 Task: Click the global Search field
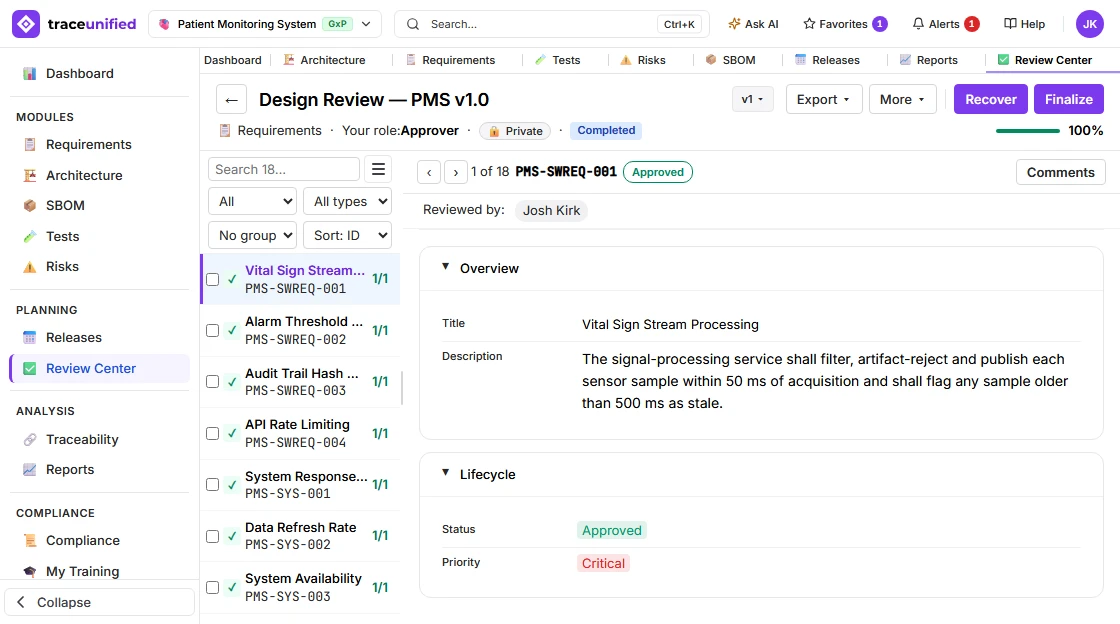(x=551, y=24)
